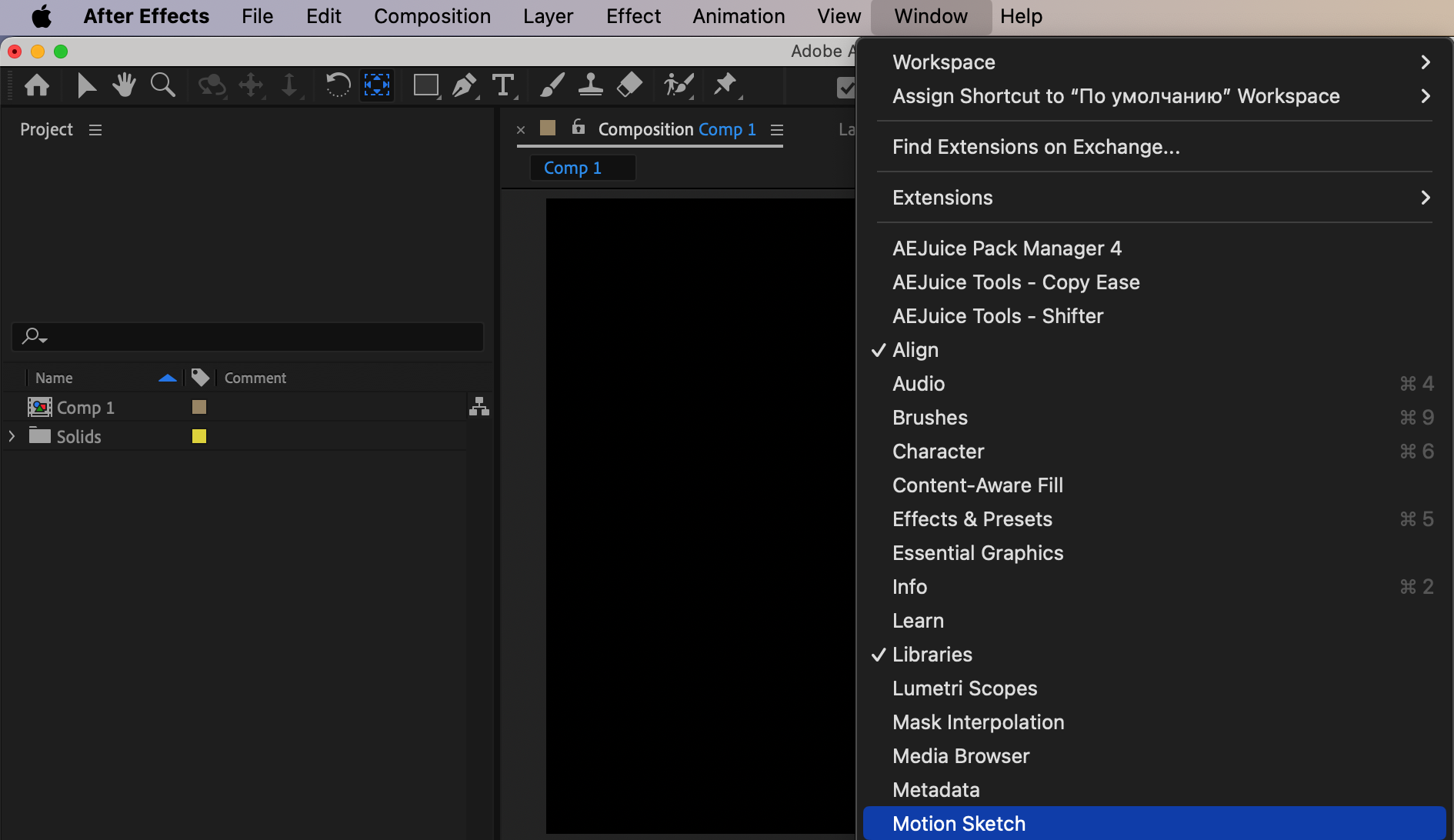Select the Dolly camera tool
The image size is (1454, 840).
[290, 85]
